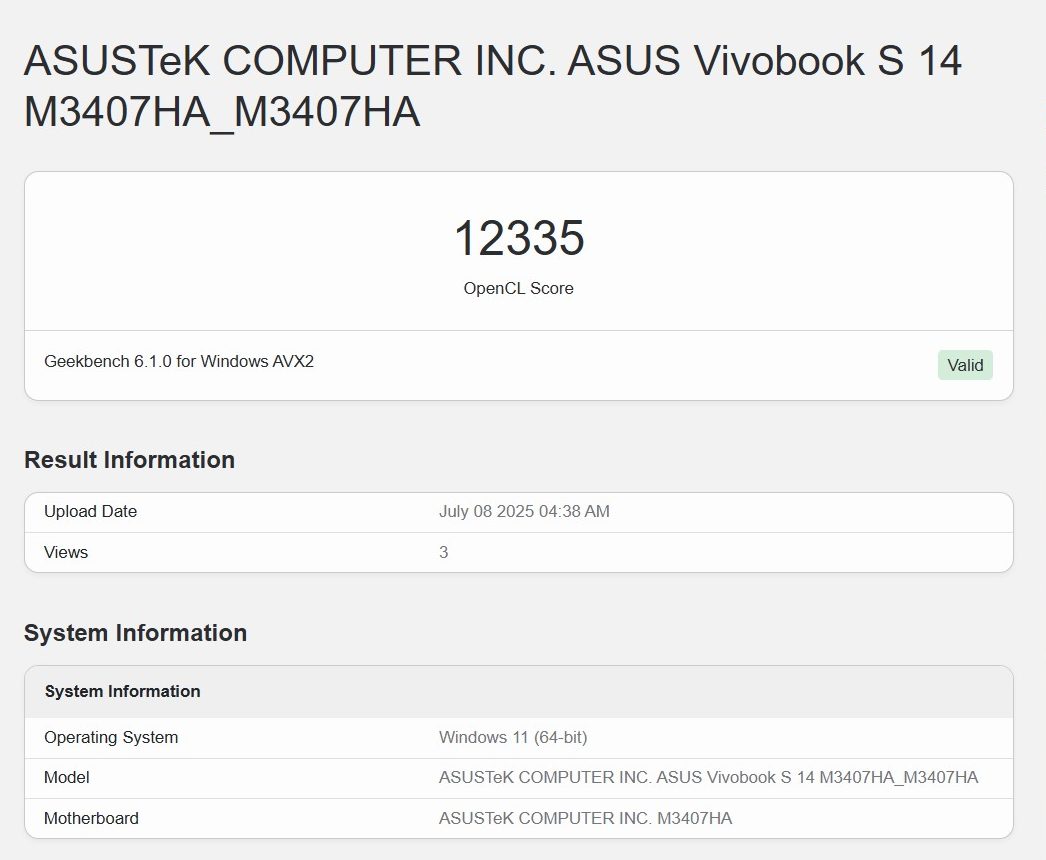Click the Views row label
1046x860 pixels.
pos(65,552)
